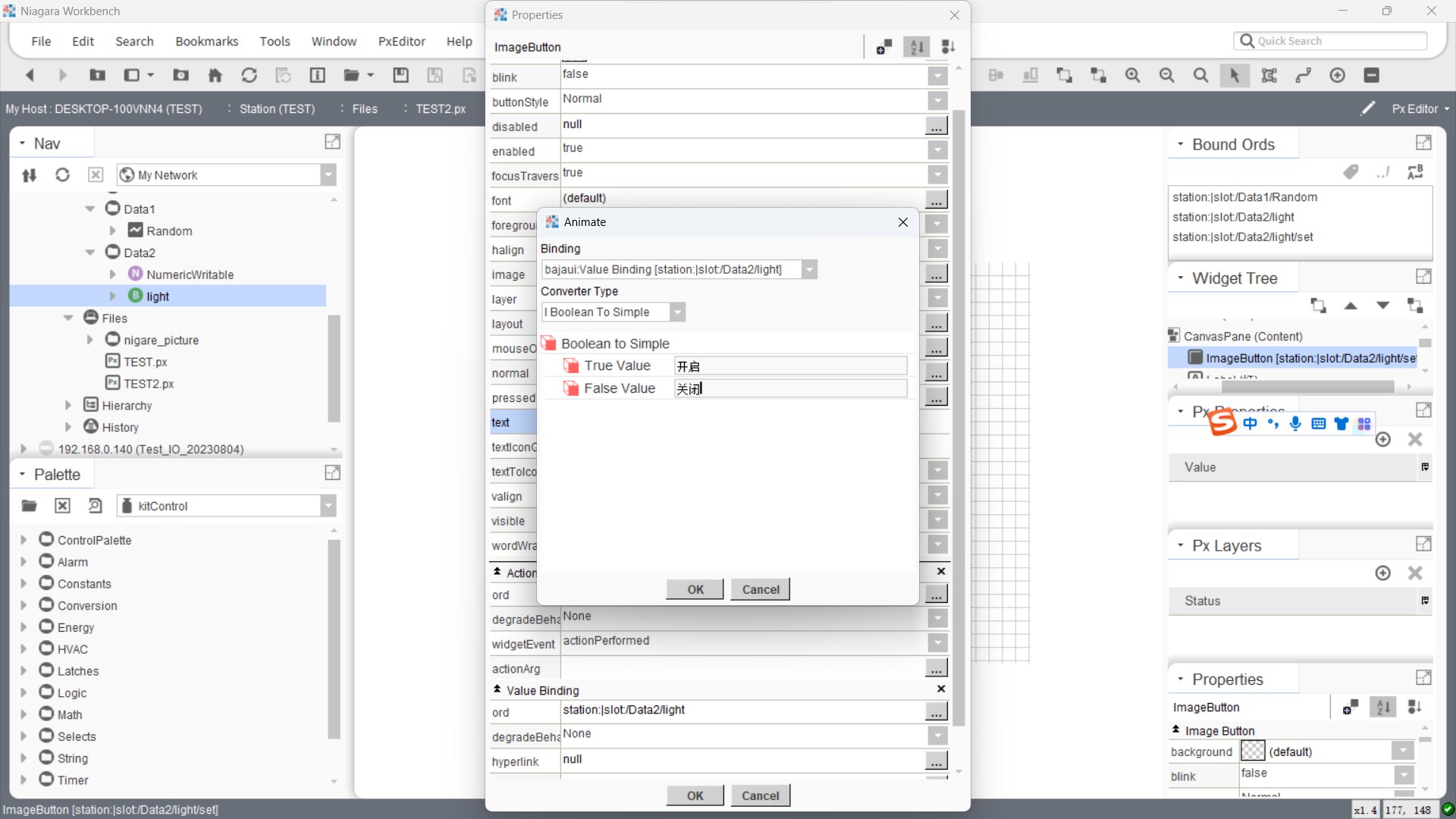Image resolution: width=1456 pixels, height=819 pixels.
Task: Click the background color swatch in Properties
Action: tap(1253, 752)
